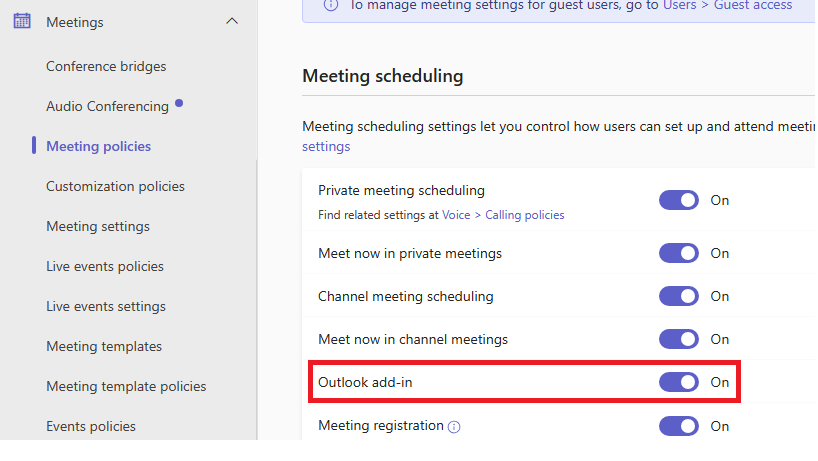
Task: Select Audio Conferencing in sidebar
Action: (x=107, y=106)
